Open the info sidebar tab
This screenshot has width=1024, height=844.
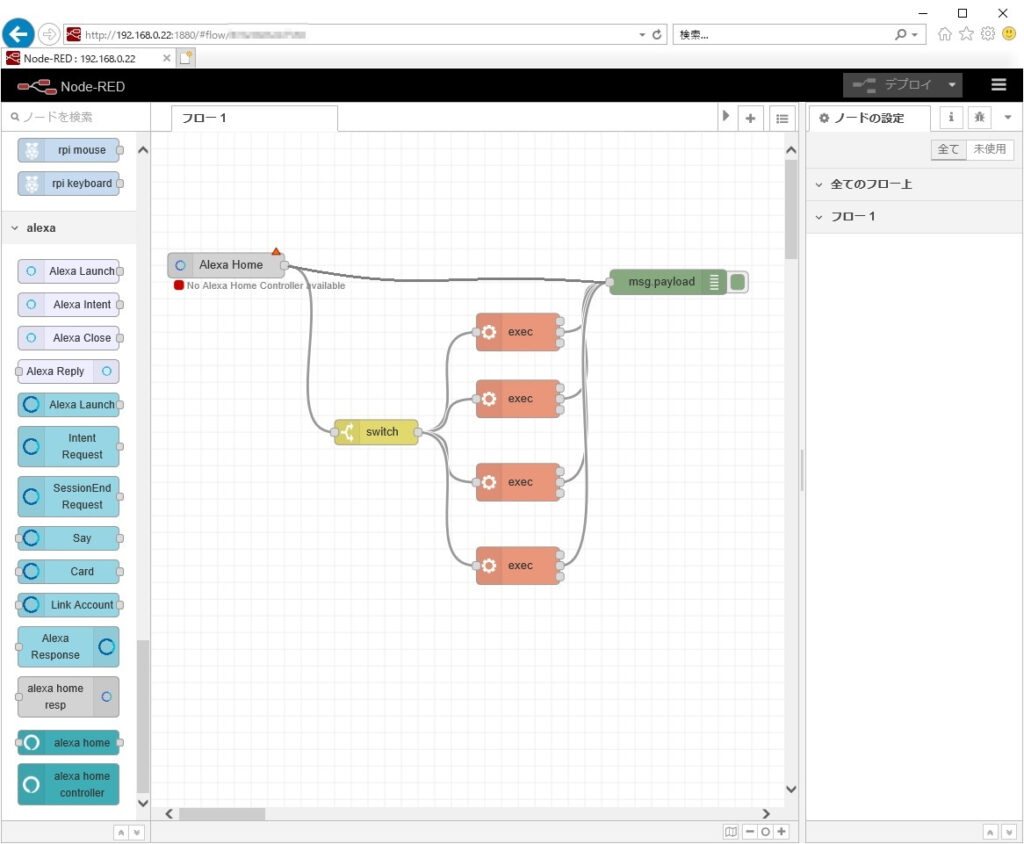(951, 118)
